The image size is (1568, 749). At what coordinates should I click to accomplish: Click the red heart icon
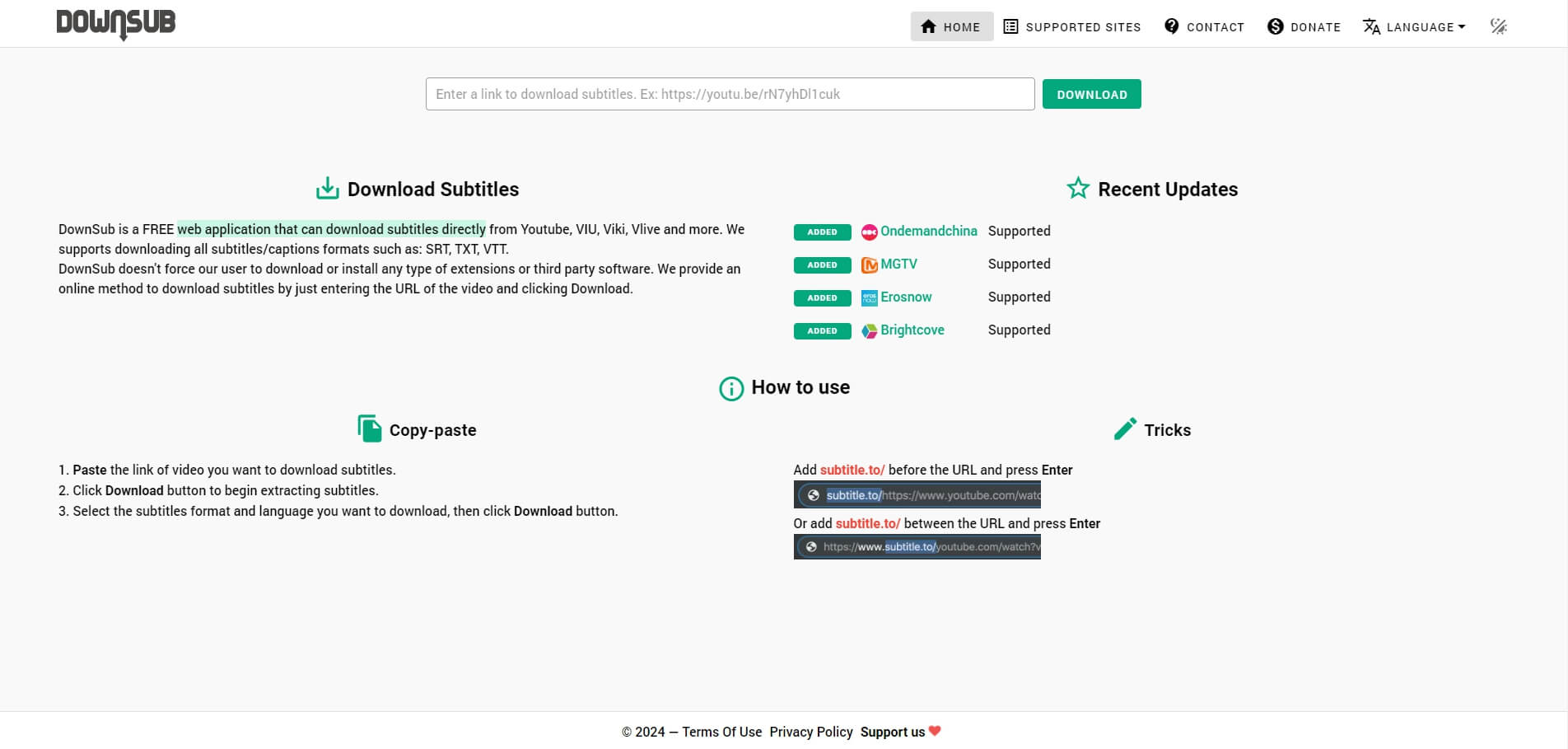pyautogui.click(x=935, y=730)
